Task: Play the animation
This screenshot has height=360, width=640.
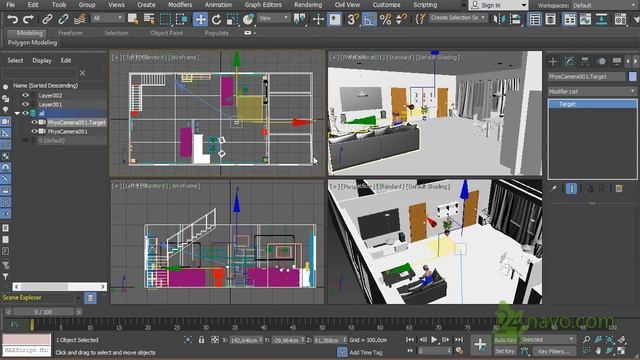Action: [434, 339]
